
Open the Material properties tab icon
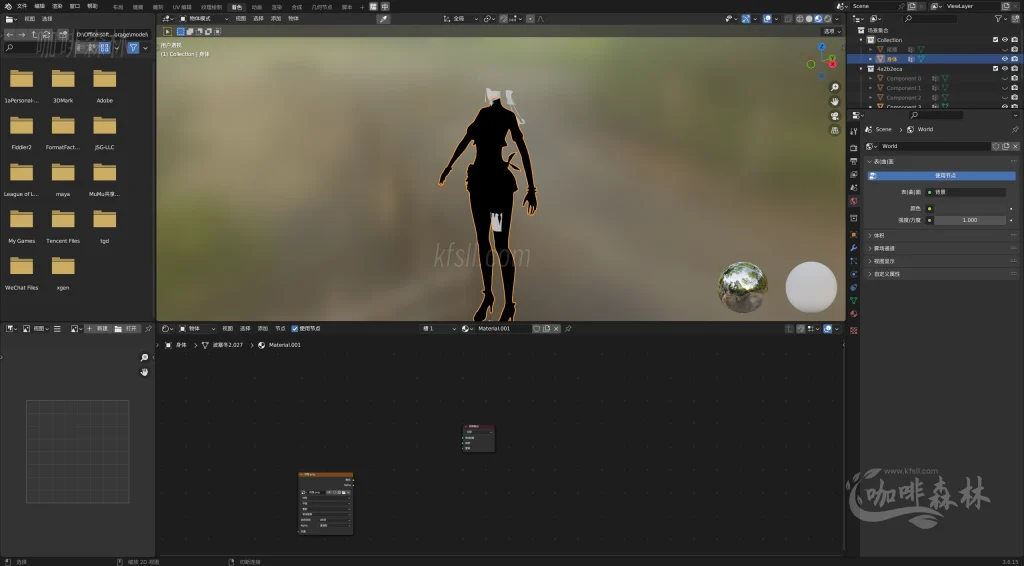tap(854, 314)
